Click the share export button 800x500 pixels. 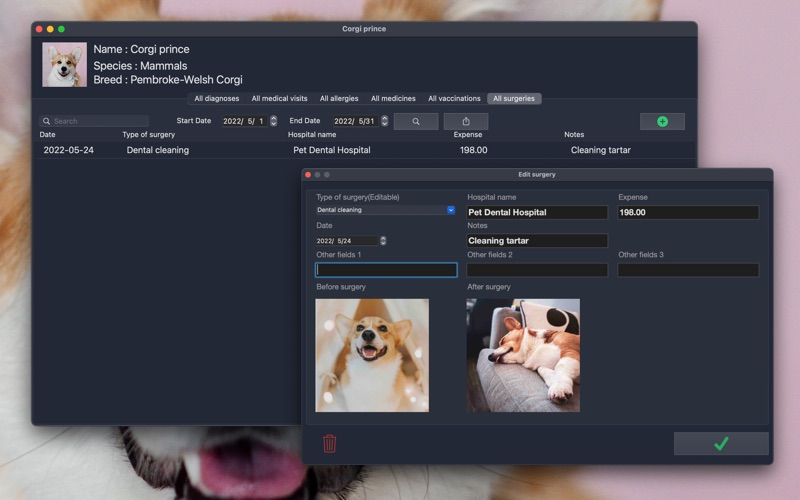pos(466,121)
